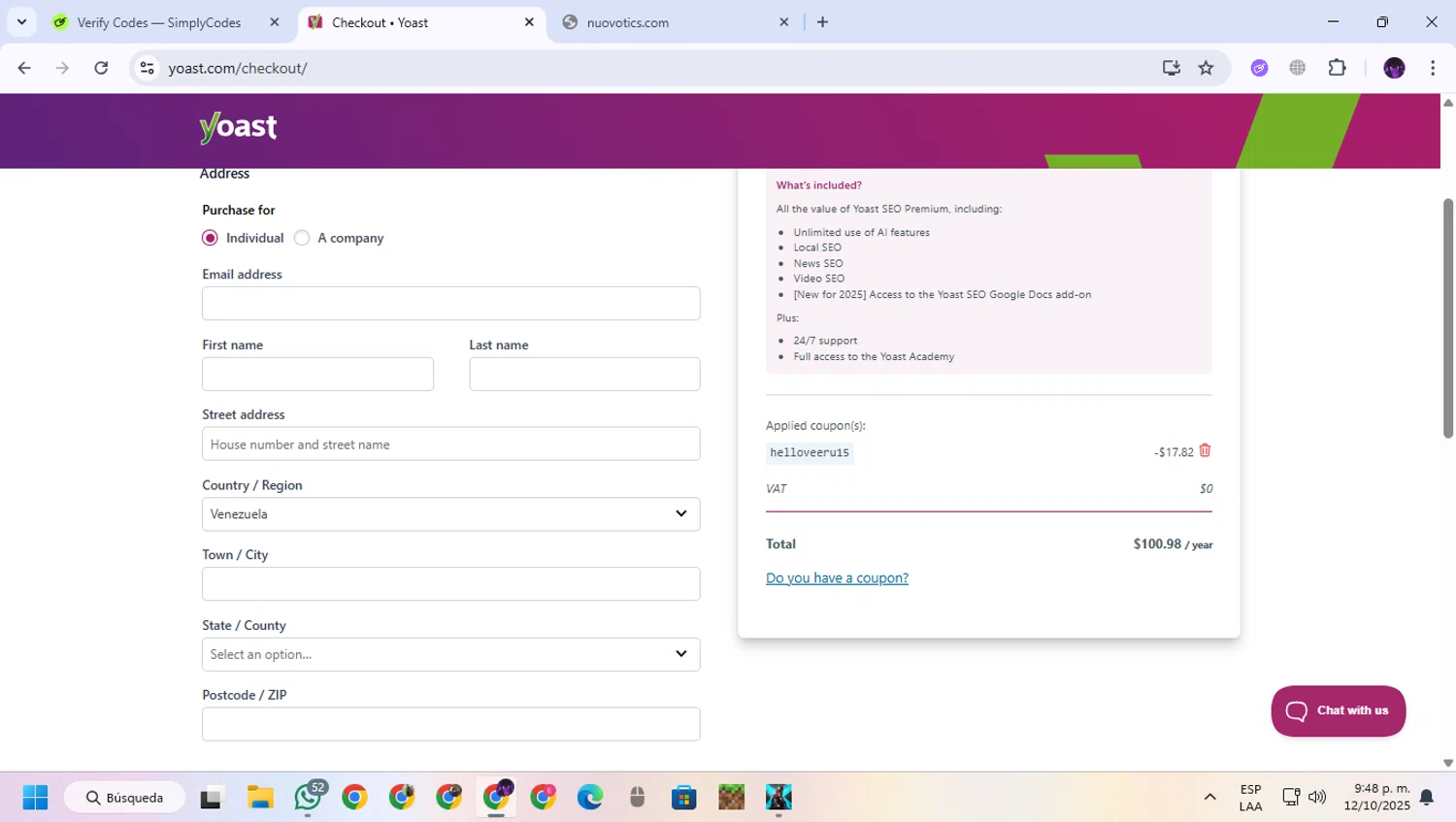Open the clock and date in taskbar
This screenshot has height=822, width=1456.
click(1376, 797)
